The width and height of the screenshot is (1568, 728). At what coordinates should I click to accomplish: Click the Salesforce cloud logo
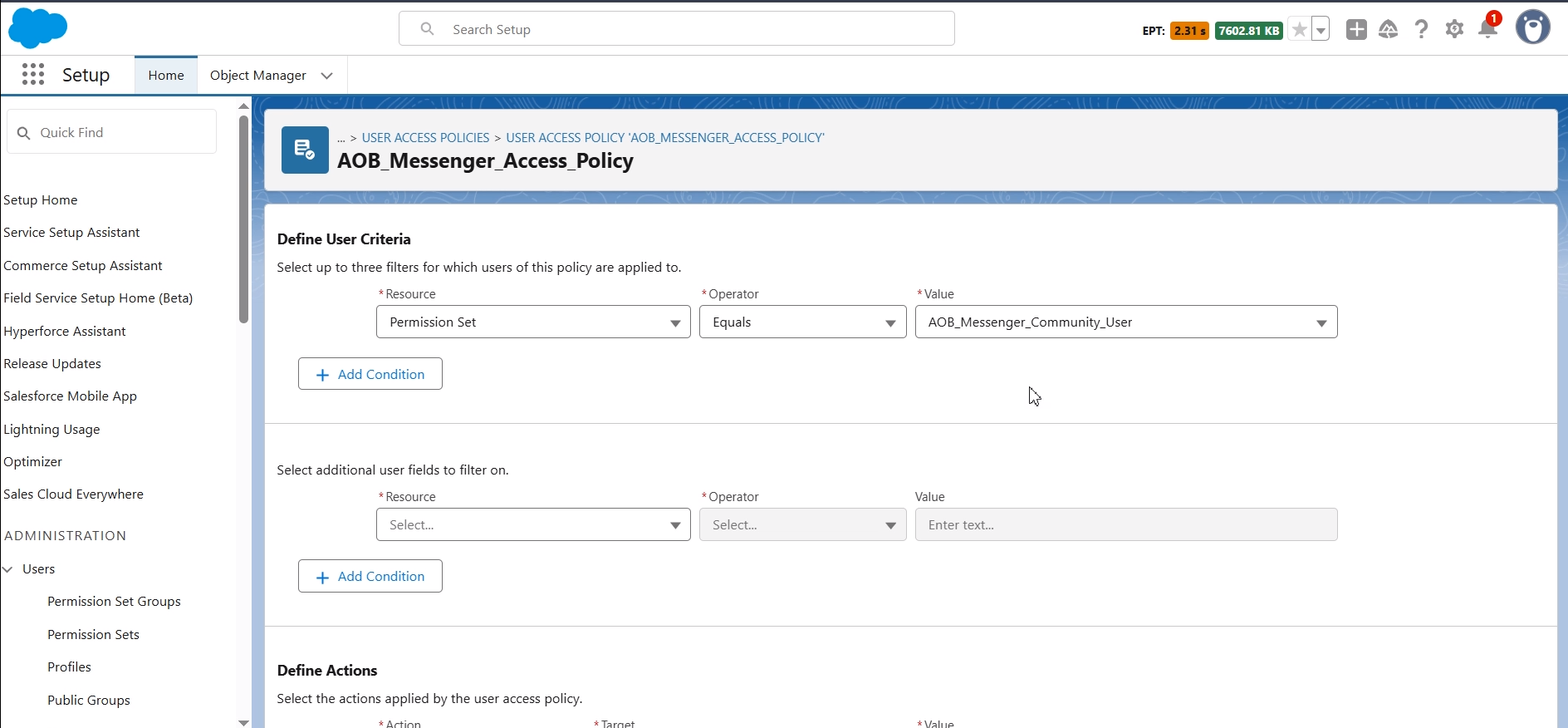coord(37,29)
